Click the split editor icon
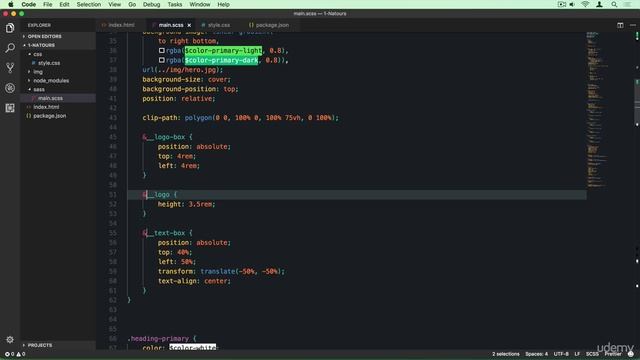The width and height of the screenshot is (640, 360). [620, 25]
